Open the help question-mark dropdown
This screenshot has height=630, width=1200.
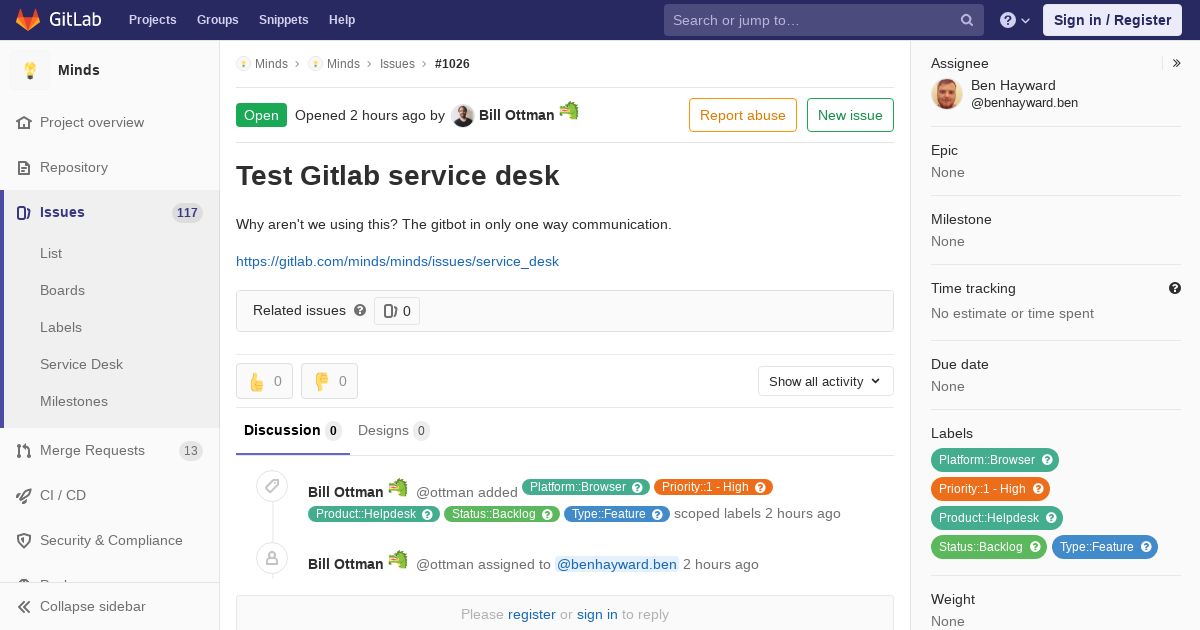[1015, 20]
